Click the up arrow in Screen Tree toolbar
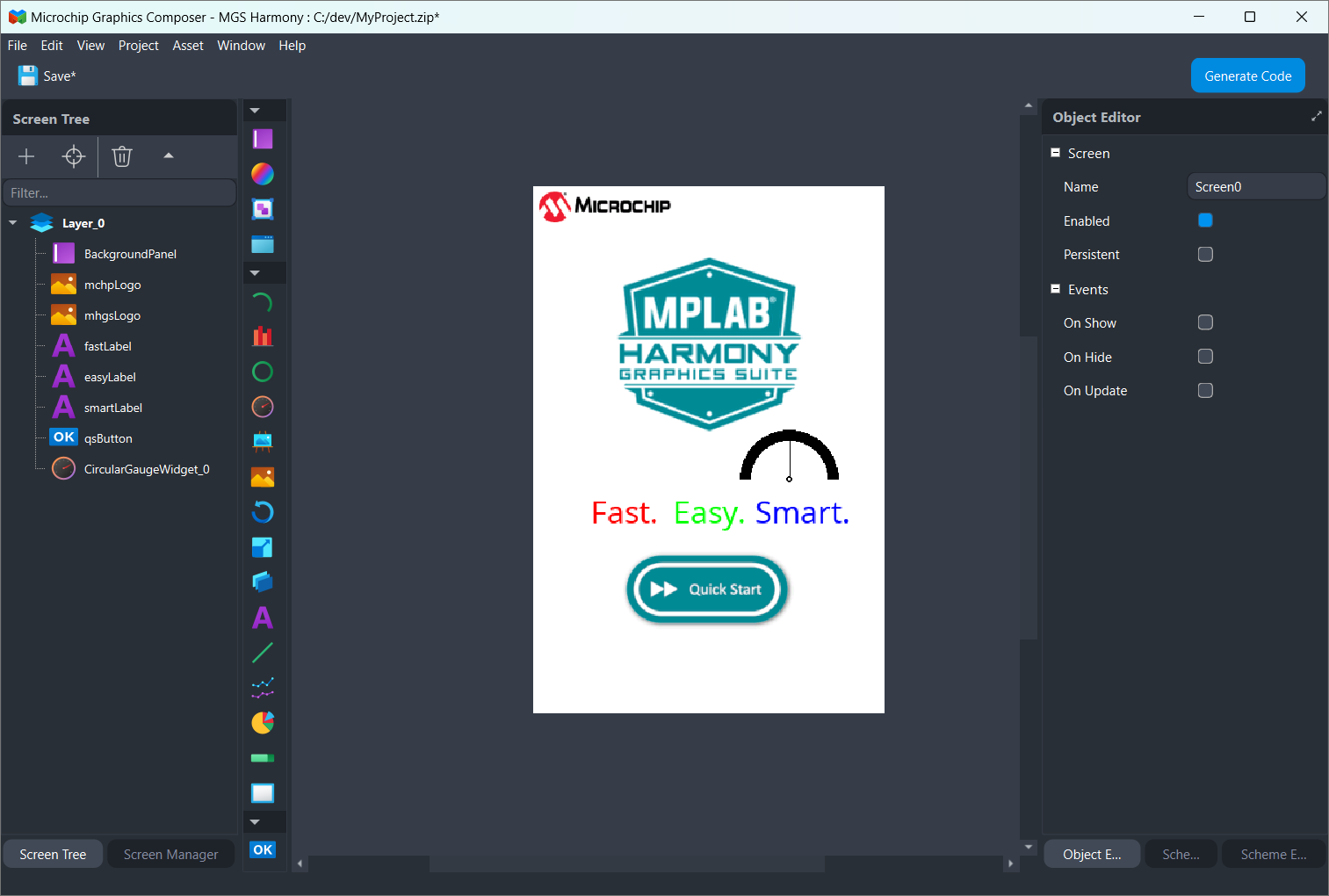The image size is (1329, 896). click(169, 155)
